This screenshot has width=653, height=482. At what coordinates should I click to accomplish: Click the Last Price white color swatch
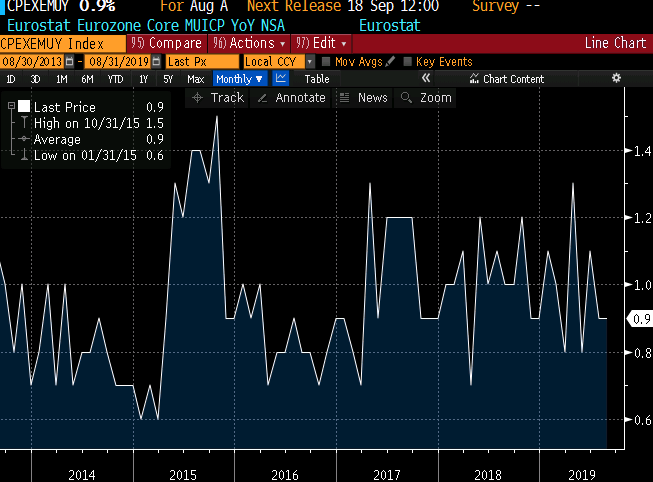tap(24, 106)
